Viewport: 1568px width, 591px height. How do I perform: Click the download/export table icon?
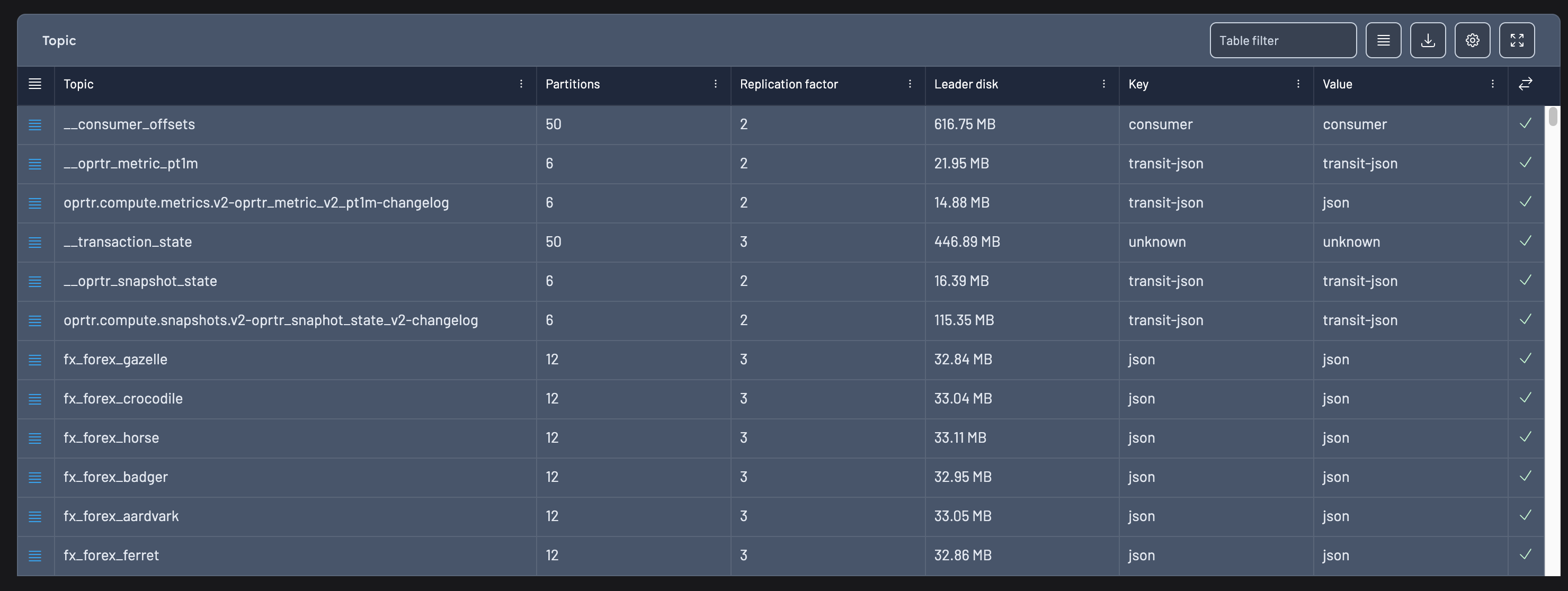[x=1428, y=40]
